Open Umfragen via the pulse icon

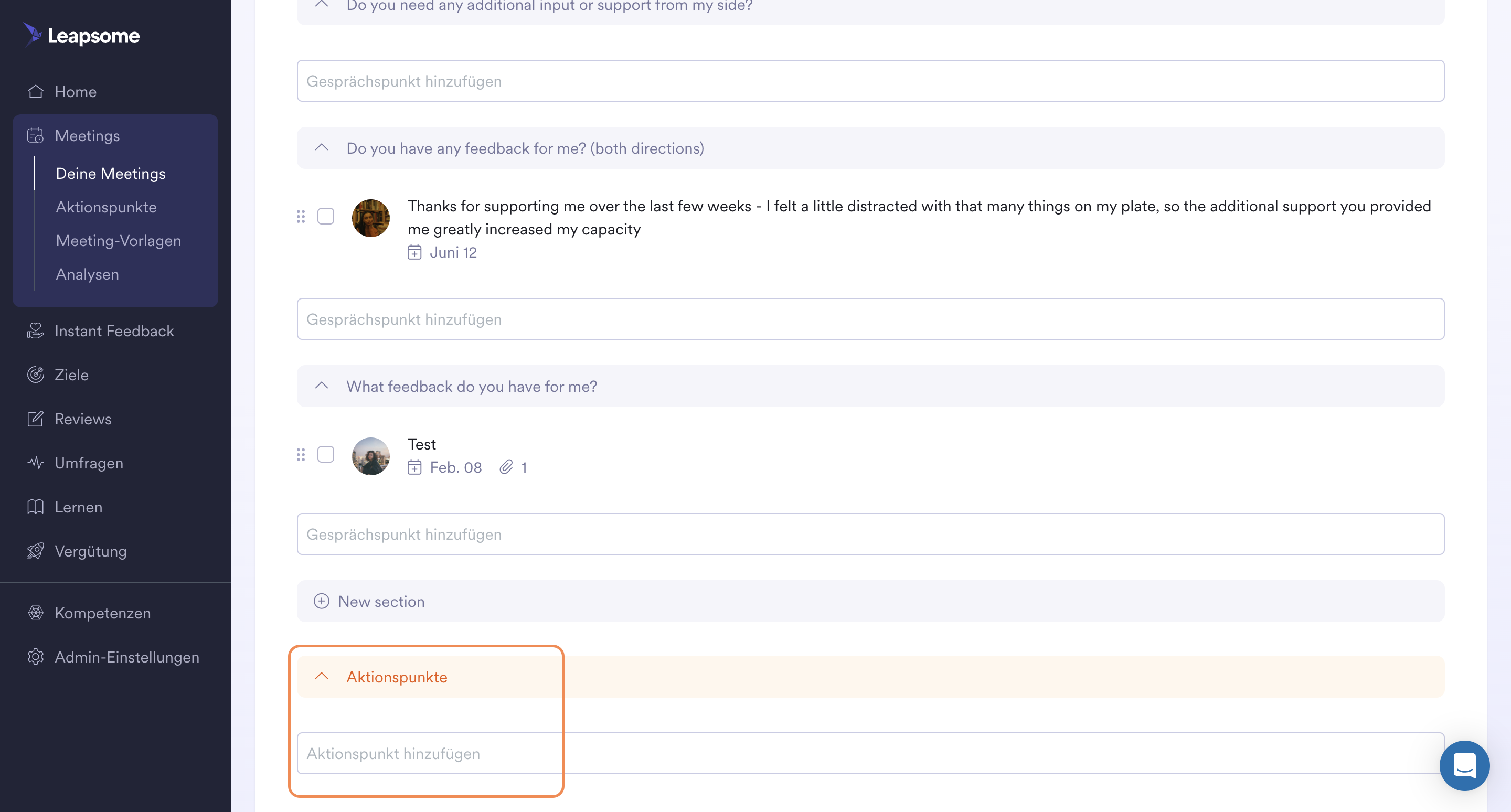click(x=35, y=463)
